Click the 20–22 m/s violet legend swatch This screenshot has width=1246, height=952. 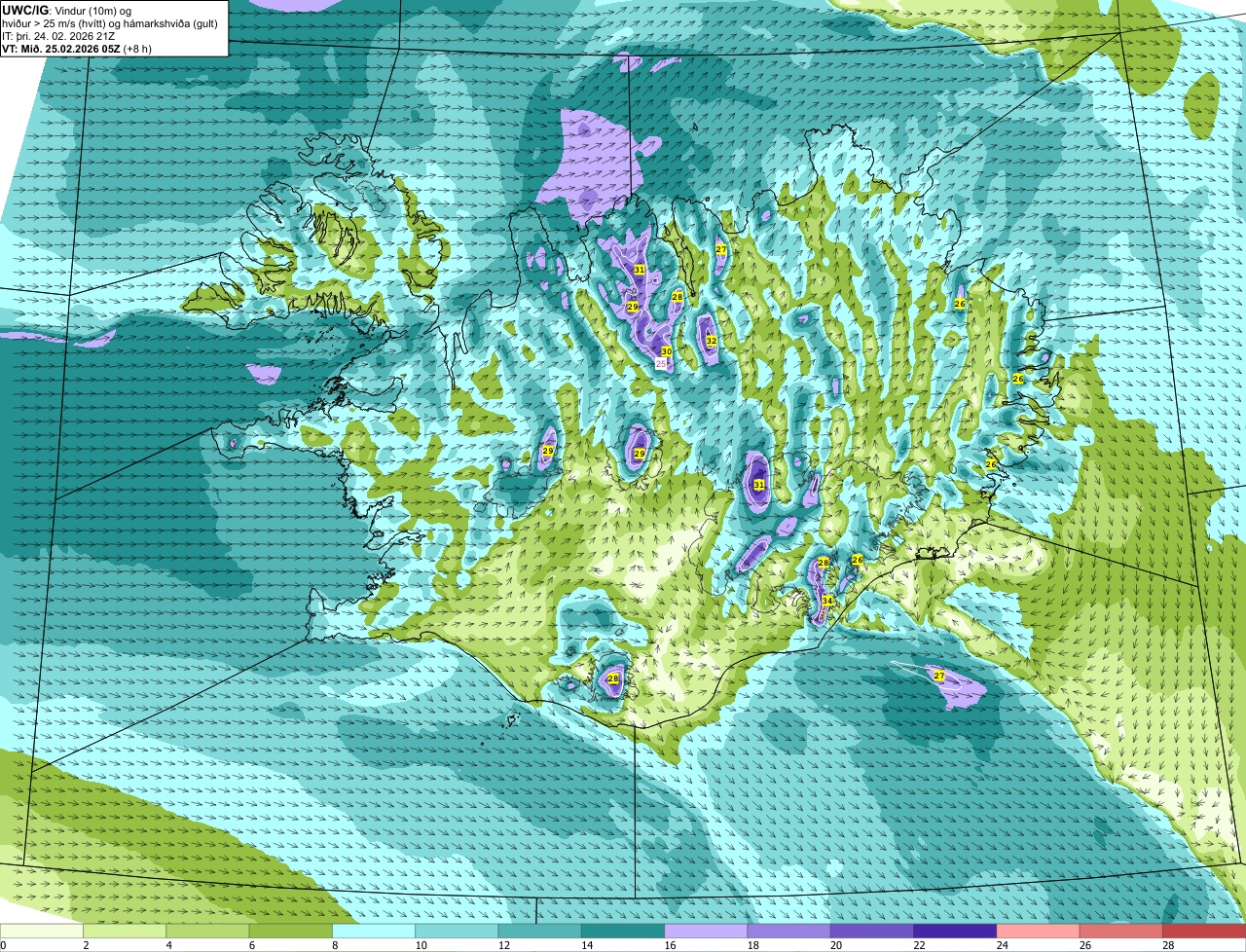coord(872,931)
